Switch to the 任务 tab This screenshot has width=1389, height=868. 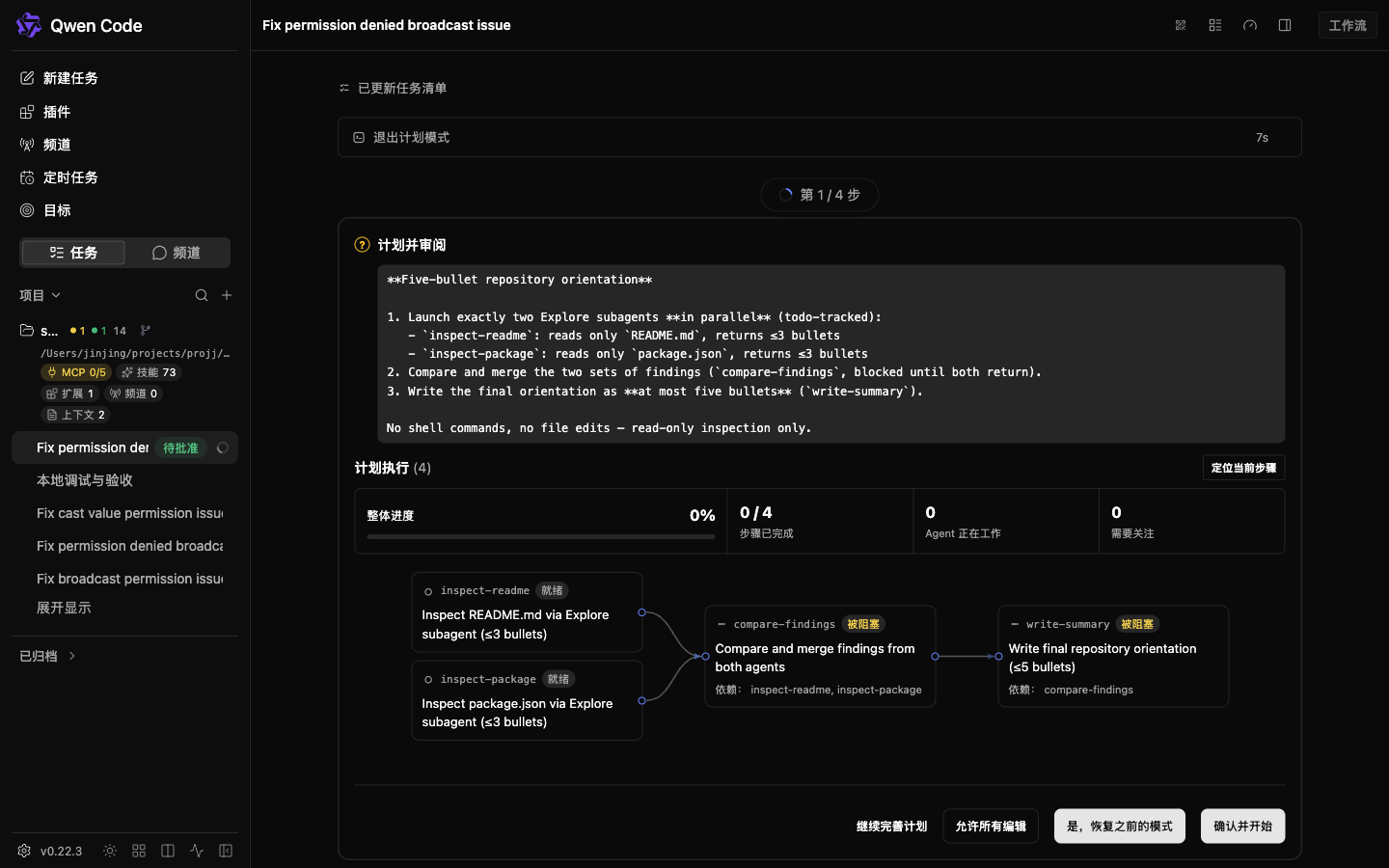point(73,253)
